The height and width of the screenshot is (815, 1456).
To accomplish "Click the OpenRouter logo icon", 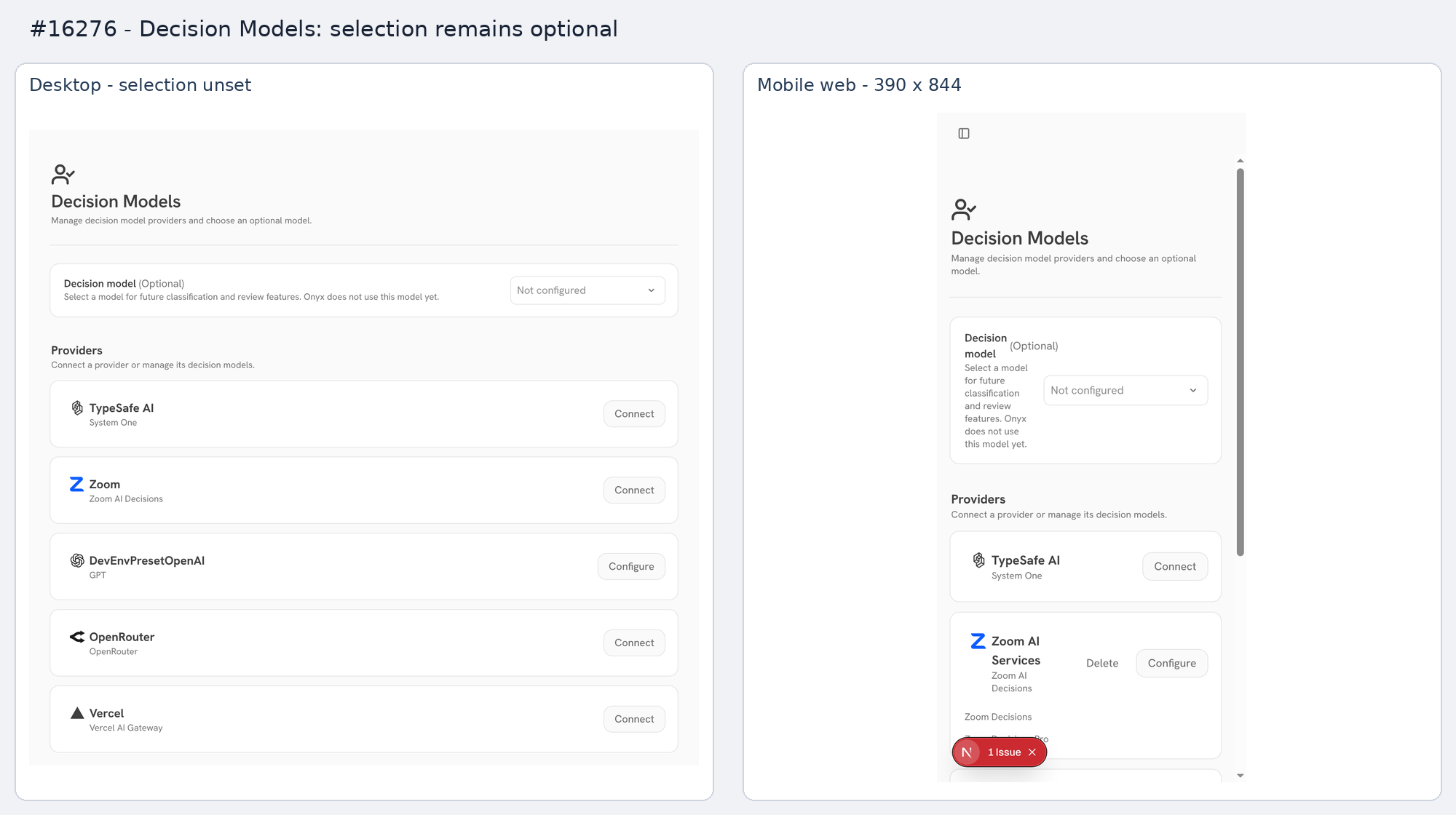I will (x=77, y=637).
